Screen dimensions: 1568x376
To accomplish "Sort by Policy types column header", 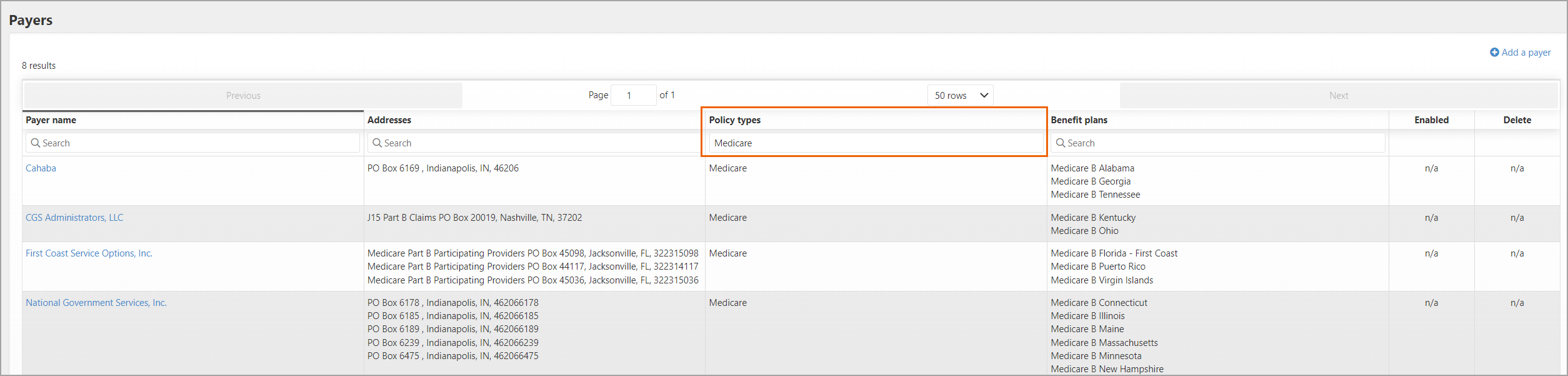I will tap(735, 120).
